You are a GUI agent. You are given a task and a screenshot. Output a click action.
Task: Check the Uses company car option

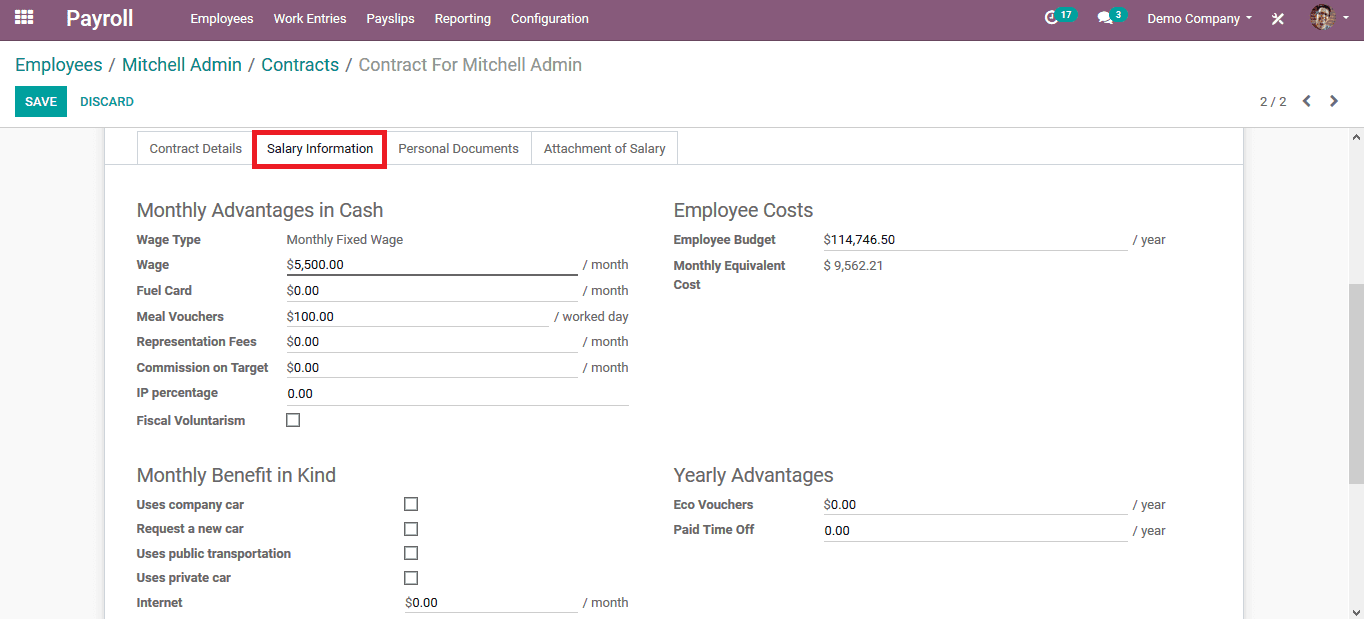[x=410, y=504]
